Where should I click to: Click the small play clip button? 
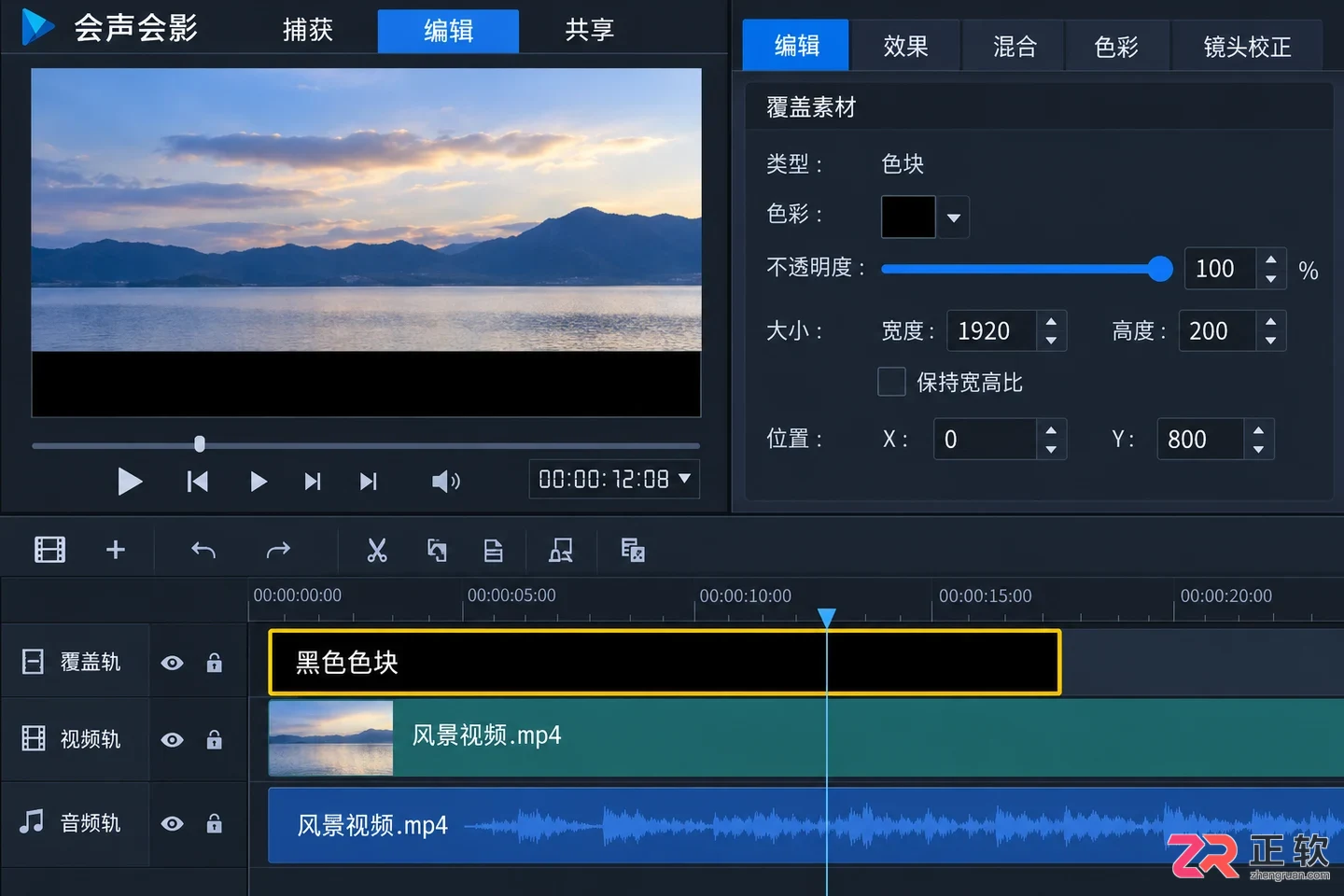click(x=259, y=482)
